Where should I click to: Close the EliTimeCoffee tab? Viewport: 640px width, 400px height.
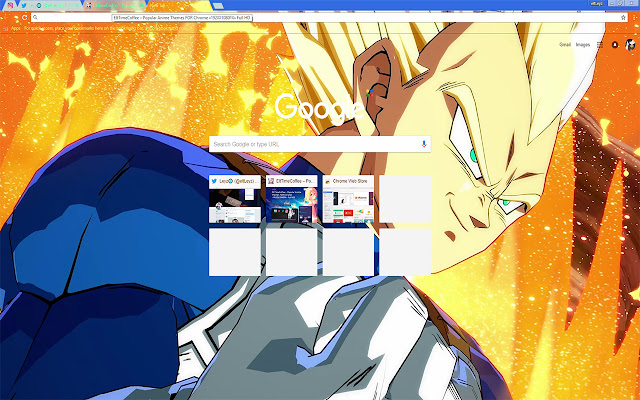144,6
